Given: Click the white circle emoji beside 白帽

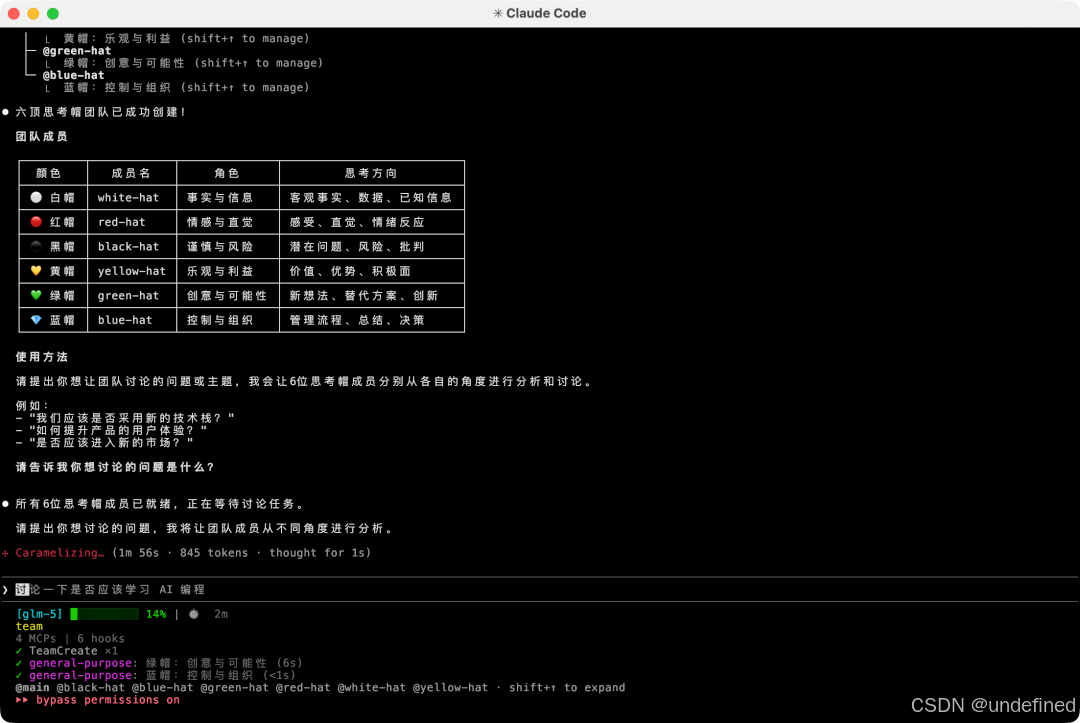Looking at the screenshot, I should point(36,198).
